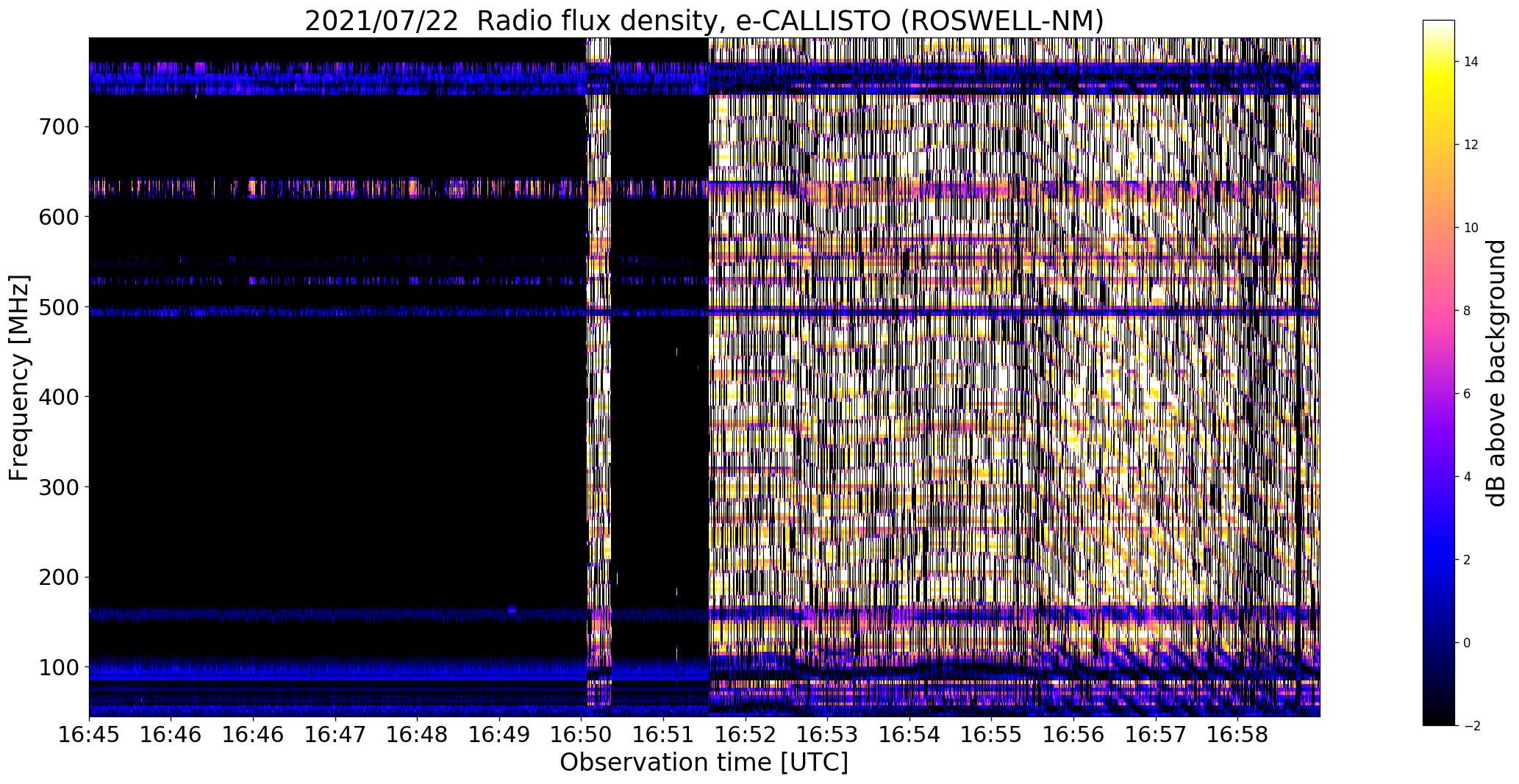Click the 12 colorbar tick label
This screenshot has width=1519, height=784.
point(1470,145)
